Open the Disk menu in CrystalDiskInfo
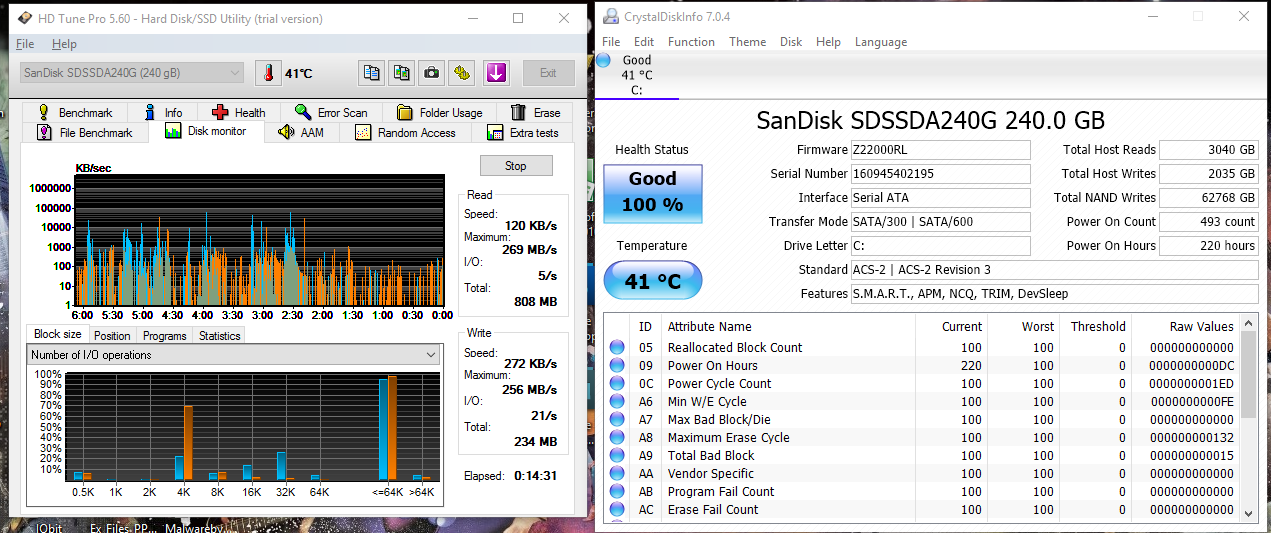This screenshot has height=533, width=1271. pyautogui.click(x=791, y=42)
